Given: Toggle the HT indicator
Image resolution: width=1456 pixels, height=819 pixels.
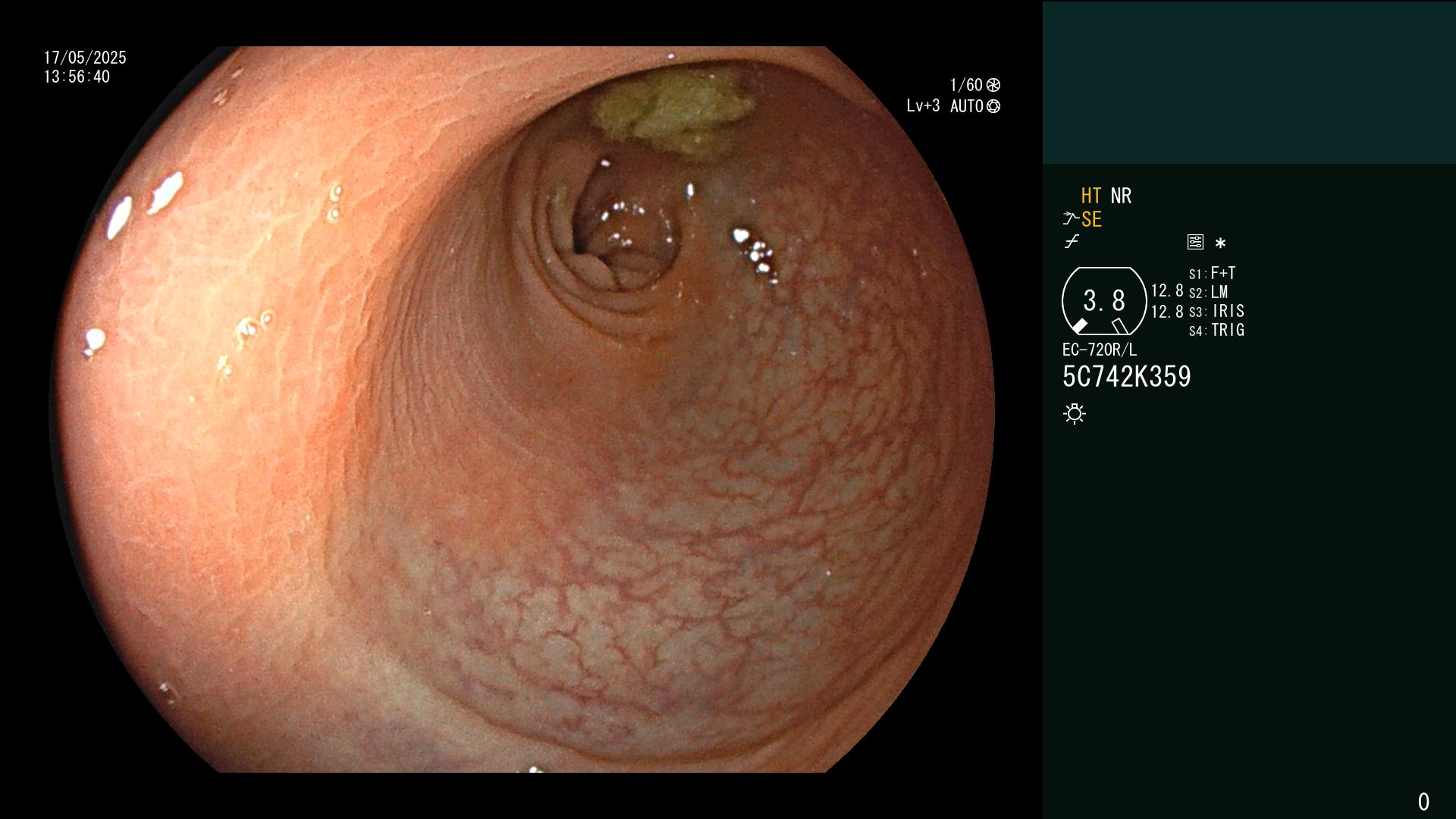Looking at the screenshot, I should pyautogui.click(x=1091, y=196).
